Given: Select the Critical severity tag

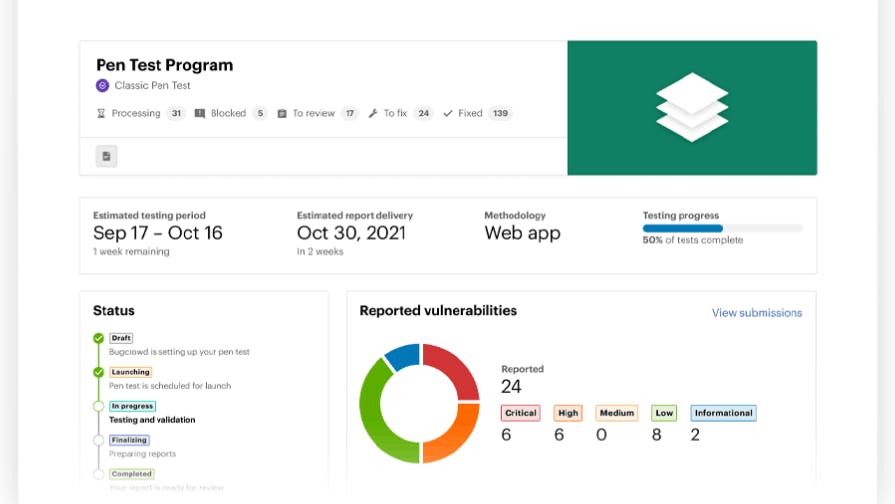Looking at the screenshot, I should (521, 413).
